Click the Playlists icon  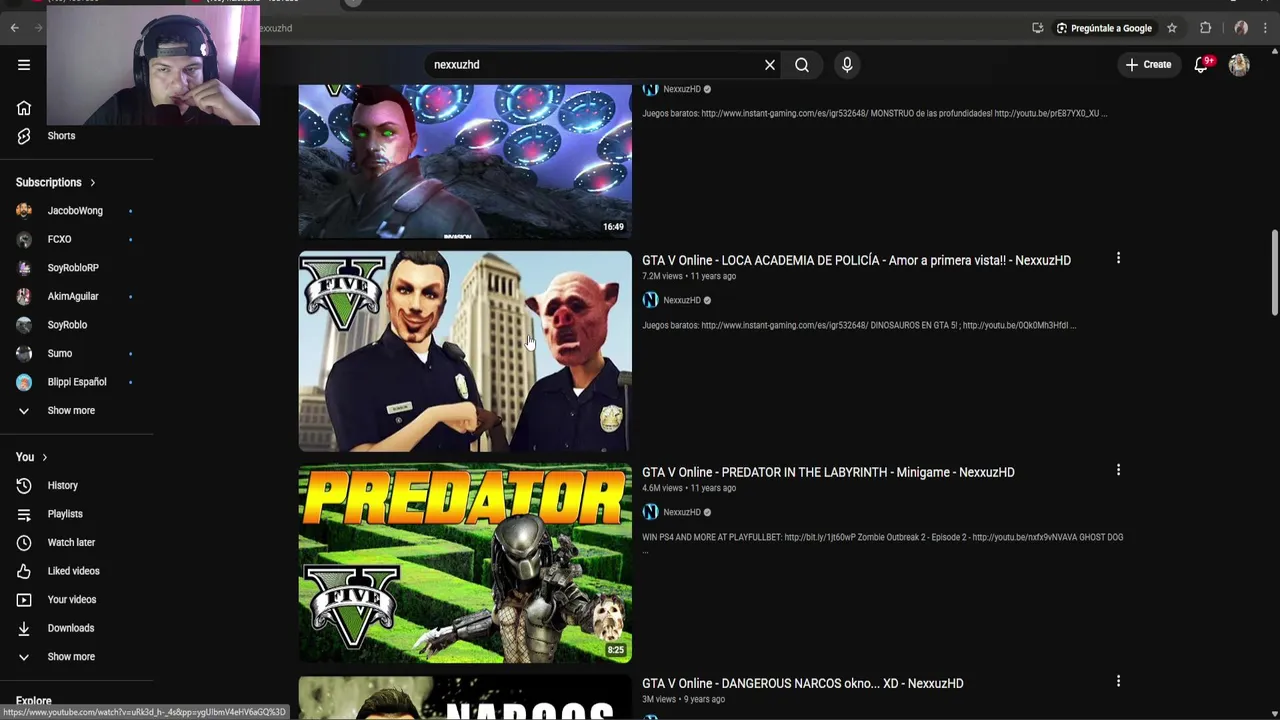tap(24, 514)
